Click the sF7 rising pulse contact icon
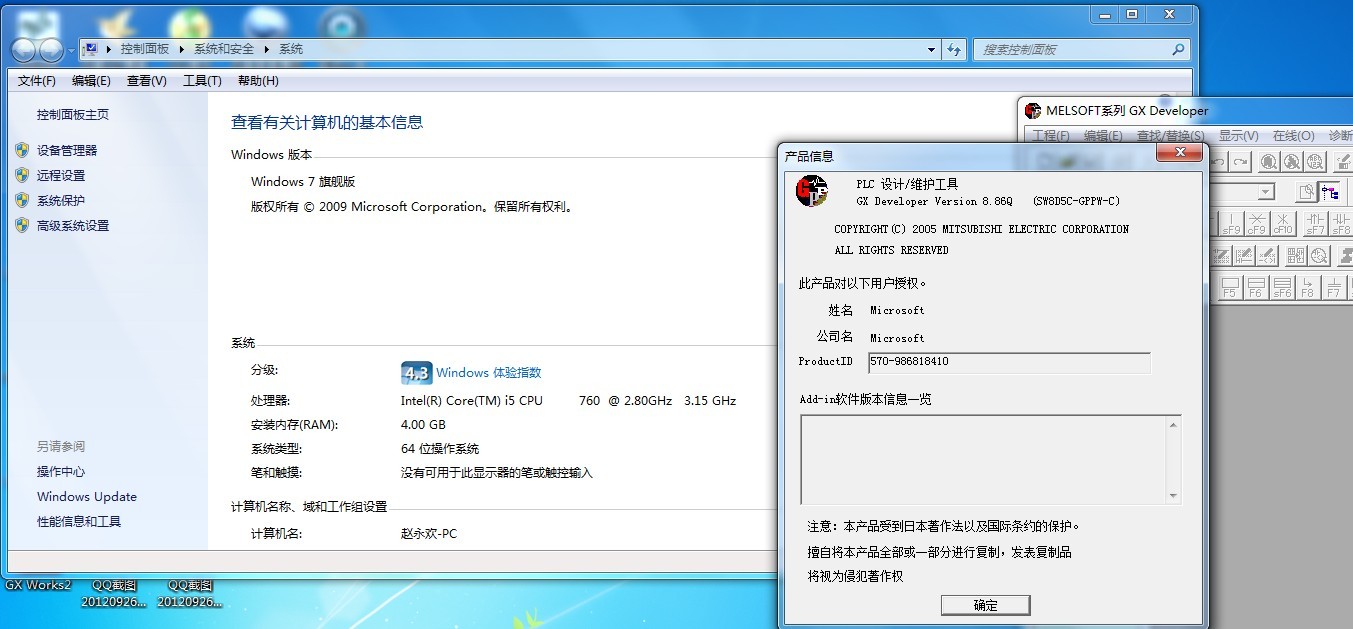This screenshot has height=629, width=1353. tap(1315, 224)
